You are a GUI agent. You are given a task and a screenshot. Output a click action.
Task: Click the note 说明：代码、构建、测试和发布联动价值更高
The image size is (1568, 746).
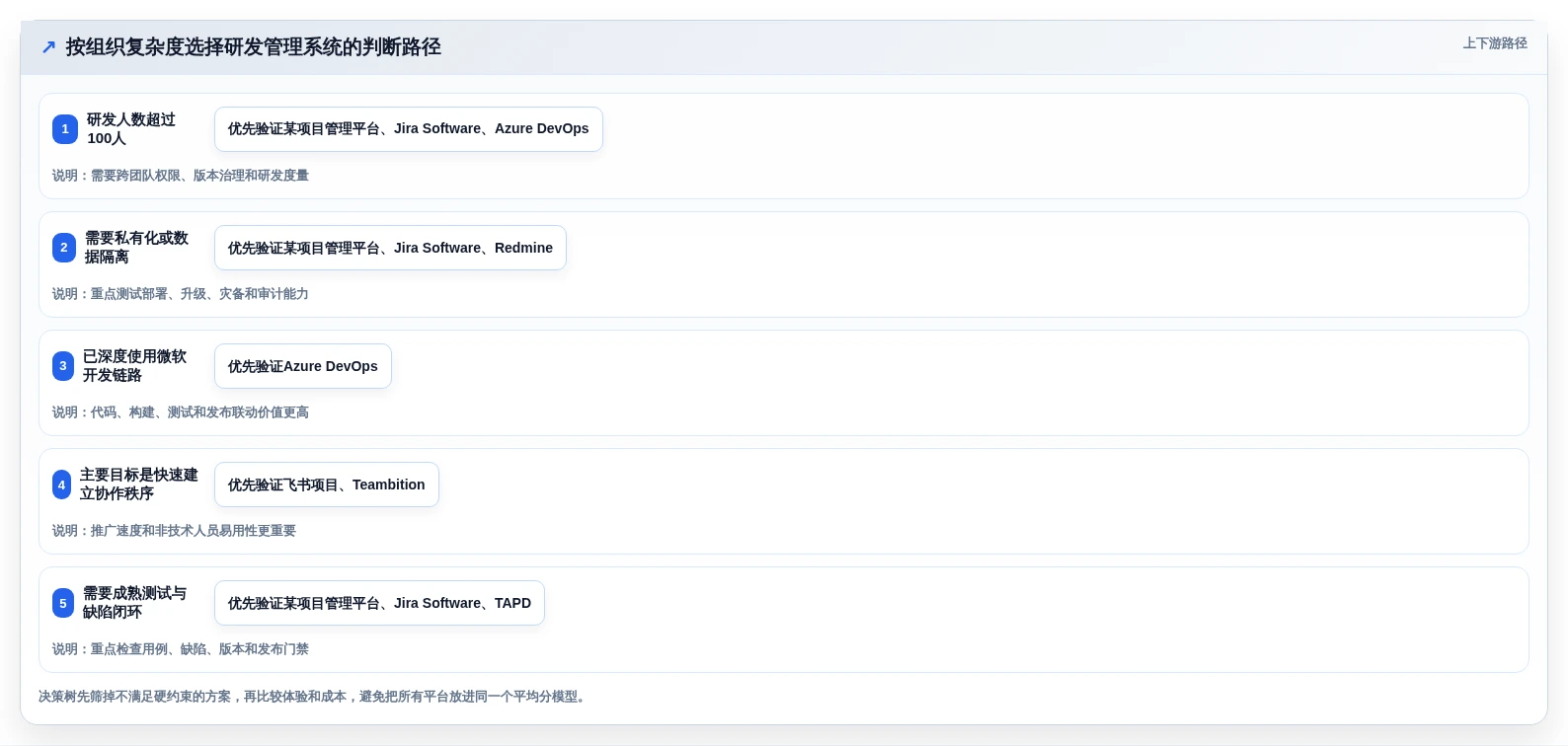click(181, 412)
